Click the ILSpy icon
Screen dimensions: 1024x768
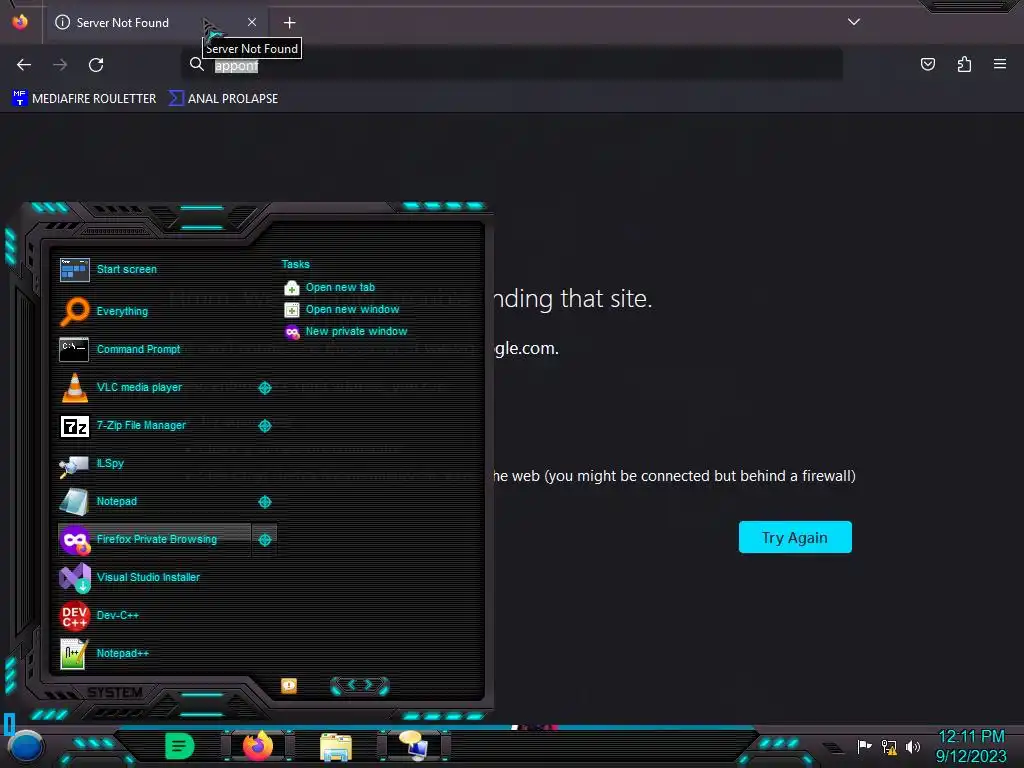point(74,466)
